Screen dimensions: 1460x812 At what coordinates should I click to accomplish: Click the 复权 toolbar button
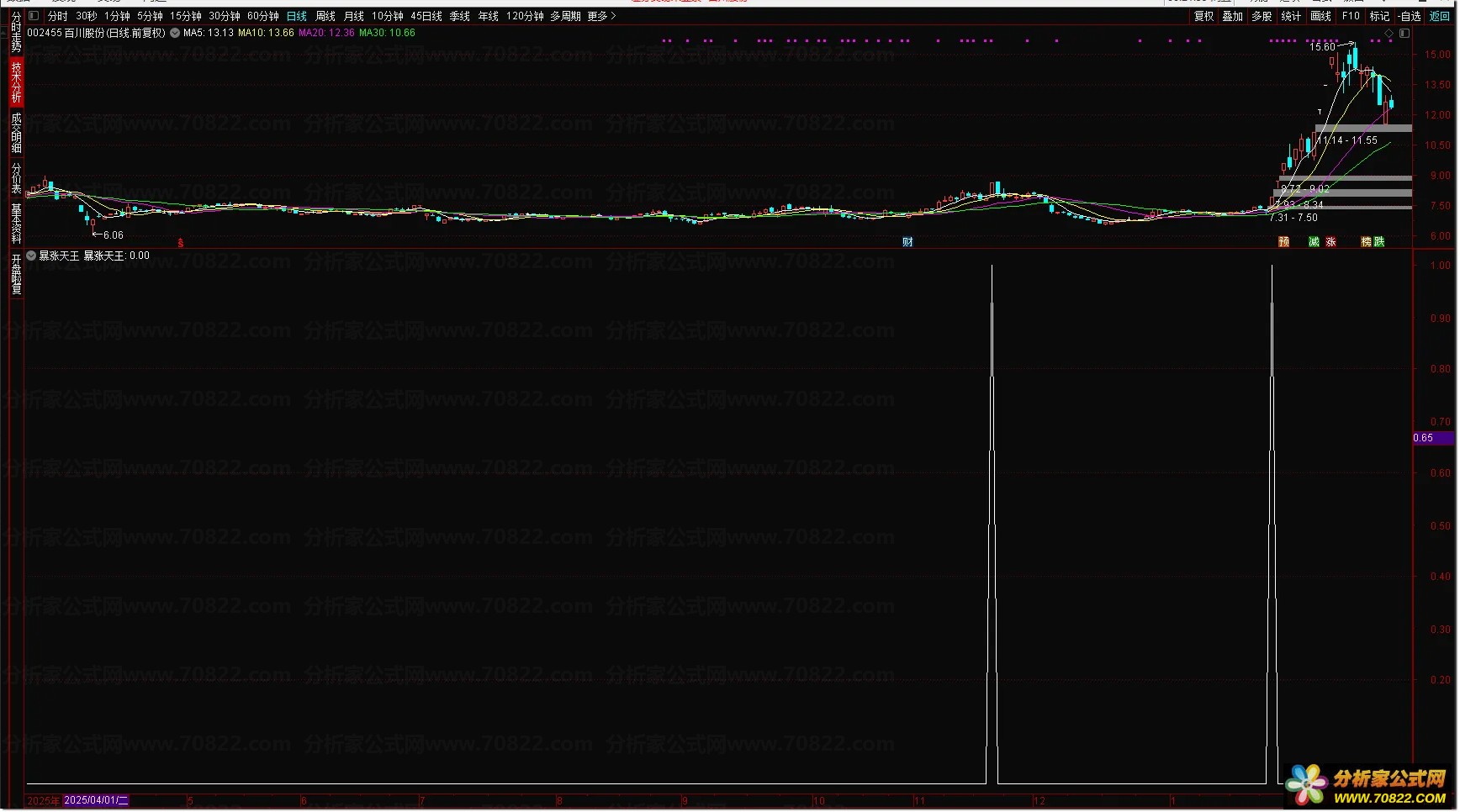(x=1204, y=16)
